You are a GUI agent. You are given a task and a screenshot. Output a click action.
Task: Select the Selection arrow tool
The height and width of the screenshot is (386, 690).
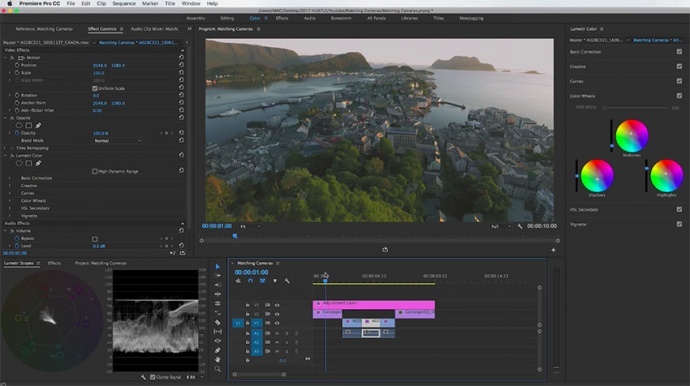[217, 267]
